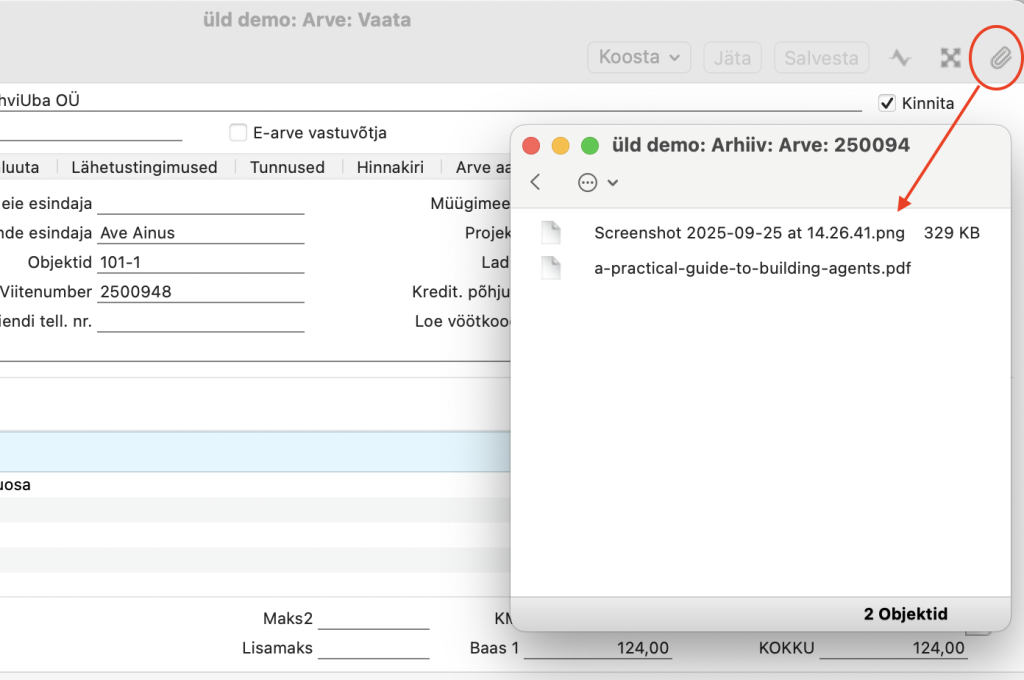Expand the chevron next to ellipsis button
This screenshot has width=1024, height=680.
click(x=613, y=182)
